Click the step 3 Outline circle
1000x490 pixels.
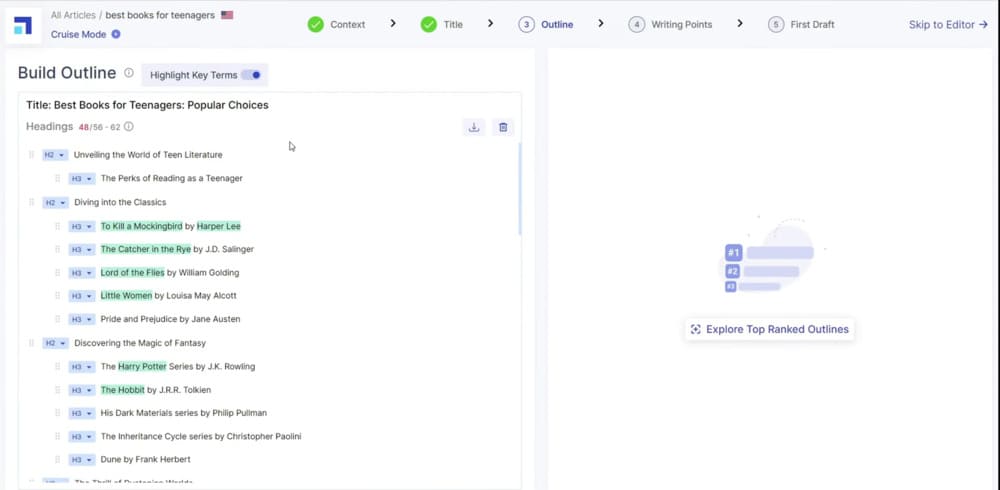(526, 24)
